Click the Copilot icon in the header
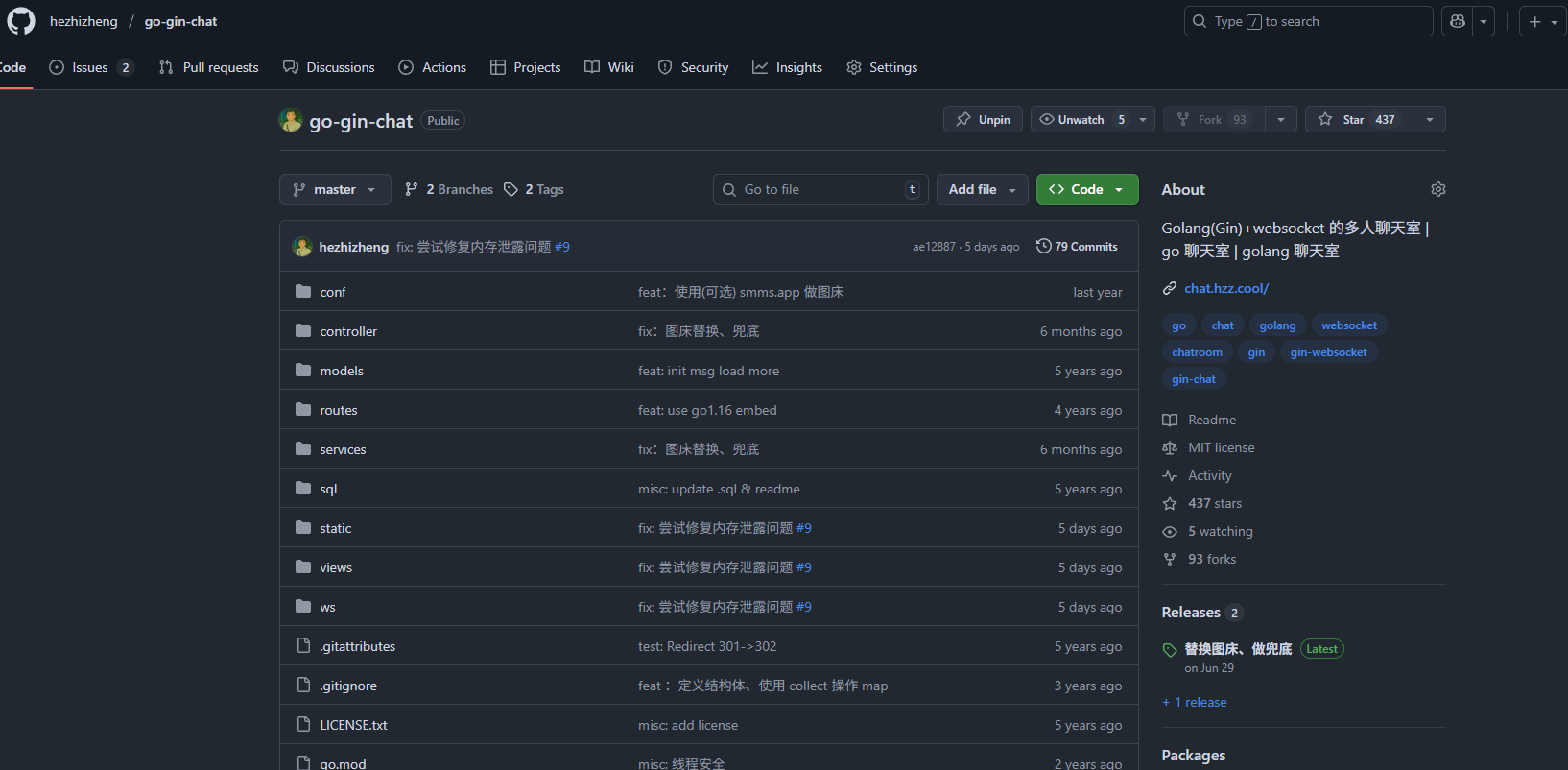The image size is (1568, 770). 1457,21
